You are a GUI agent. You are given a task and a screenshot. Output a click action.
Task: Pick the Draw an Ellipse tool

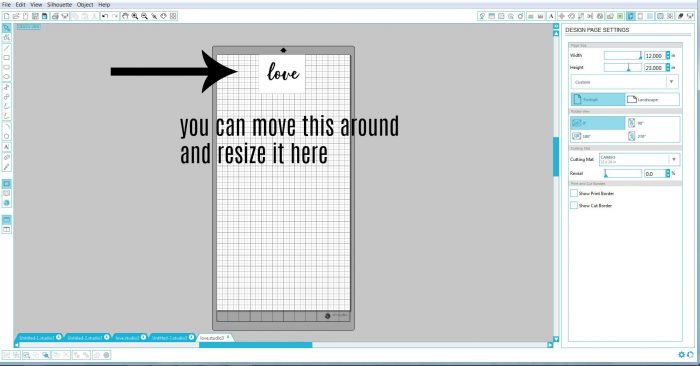6,77
